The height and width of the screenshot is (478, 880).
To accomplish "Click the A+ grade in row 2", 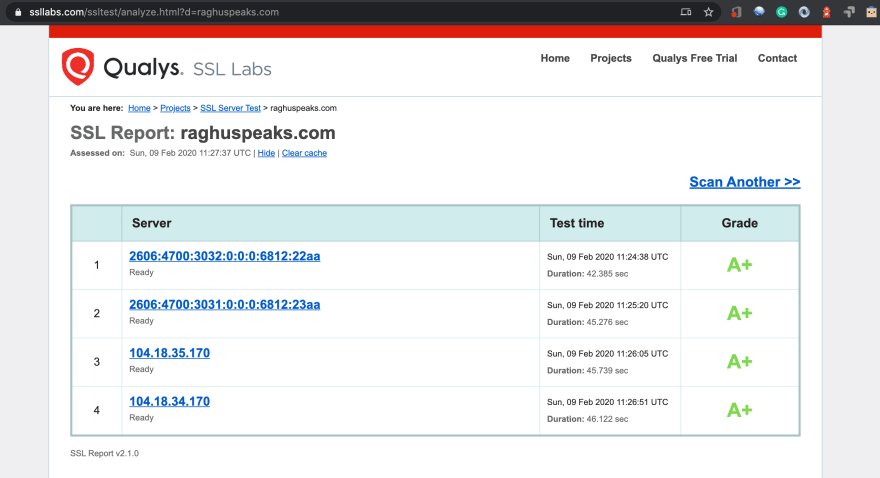I will [x=740, y=313].
